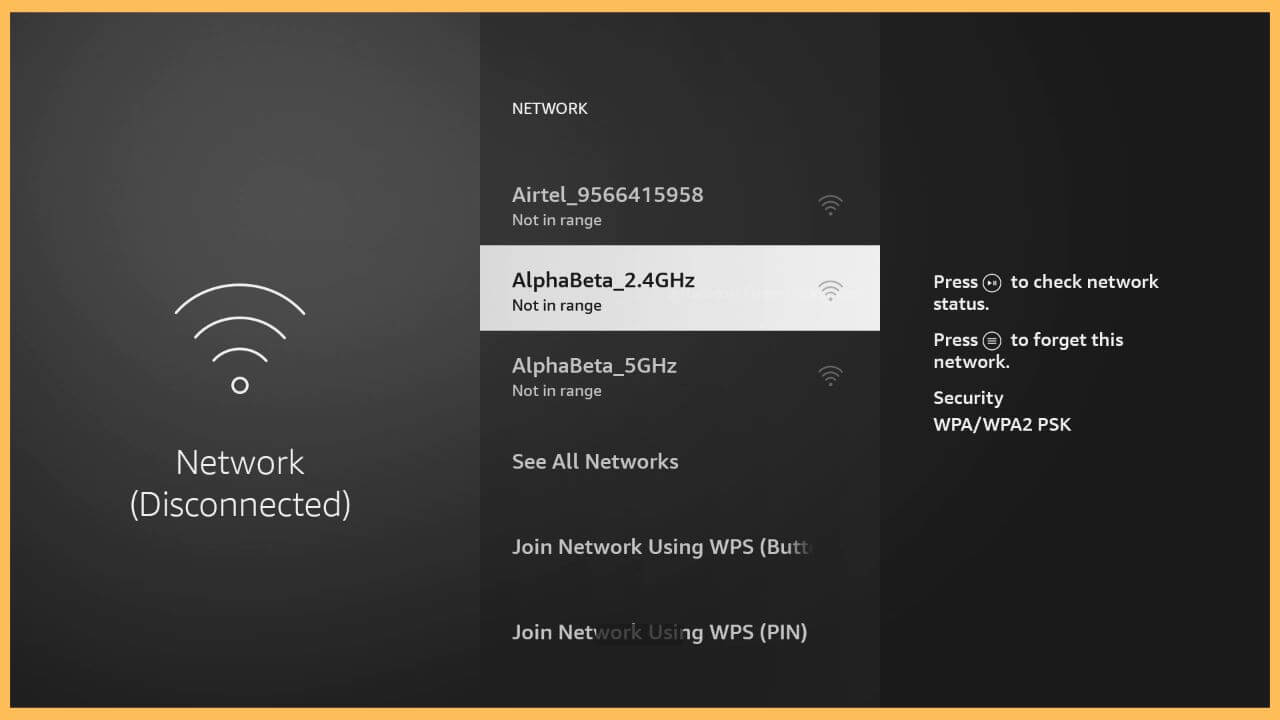The width and height of the screenshot is (1280, 720).
Task: Click the menu button icon in forget network hint
Action: click(991, 341)
